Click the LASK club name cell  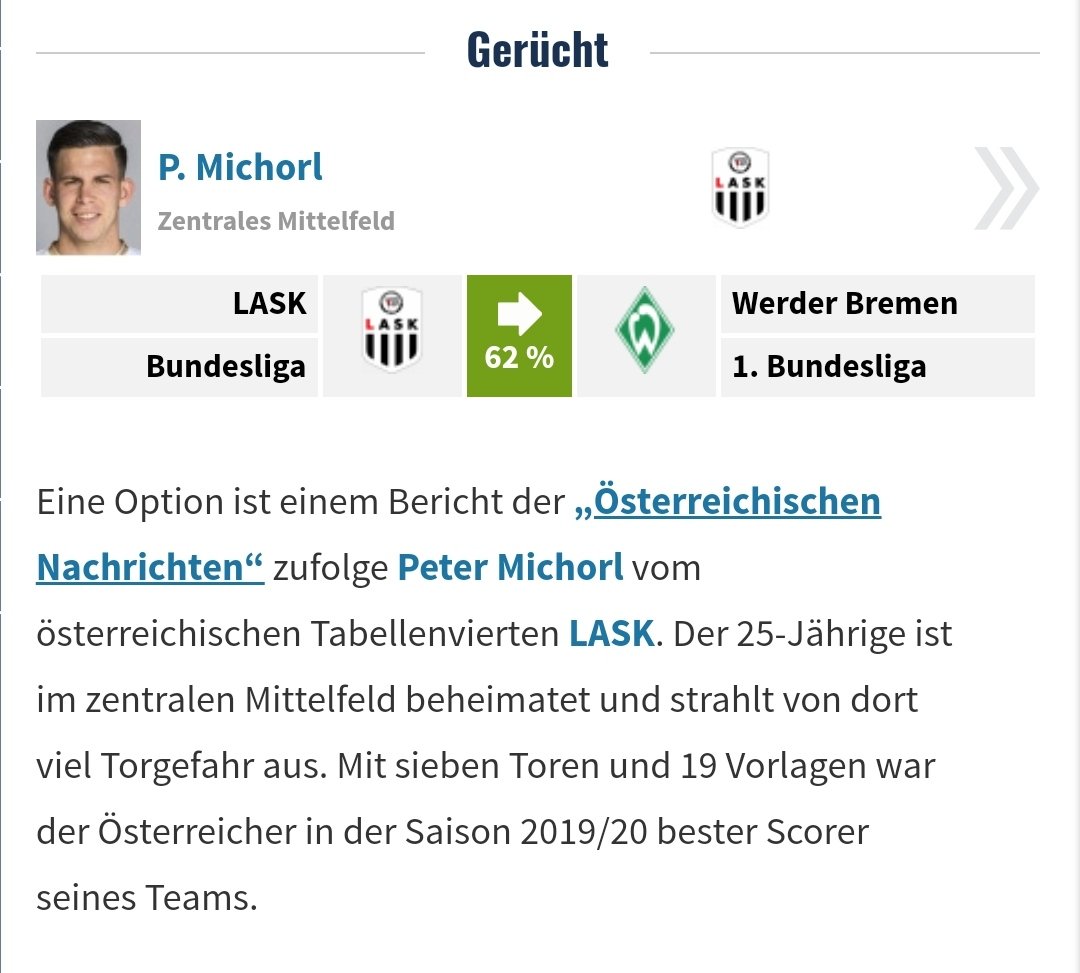point(180,304)
